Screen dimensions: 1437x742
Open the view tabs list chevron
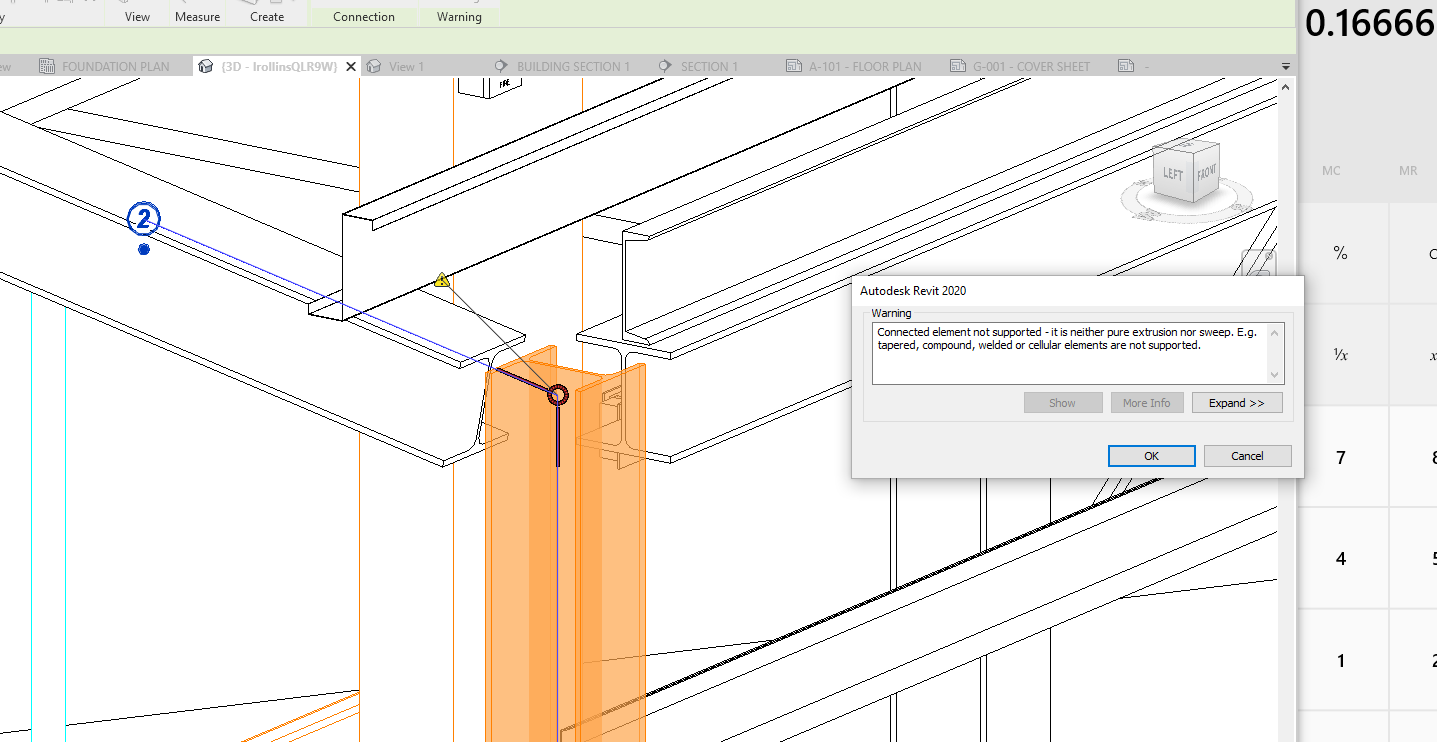[x=1284, y=65]
